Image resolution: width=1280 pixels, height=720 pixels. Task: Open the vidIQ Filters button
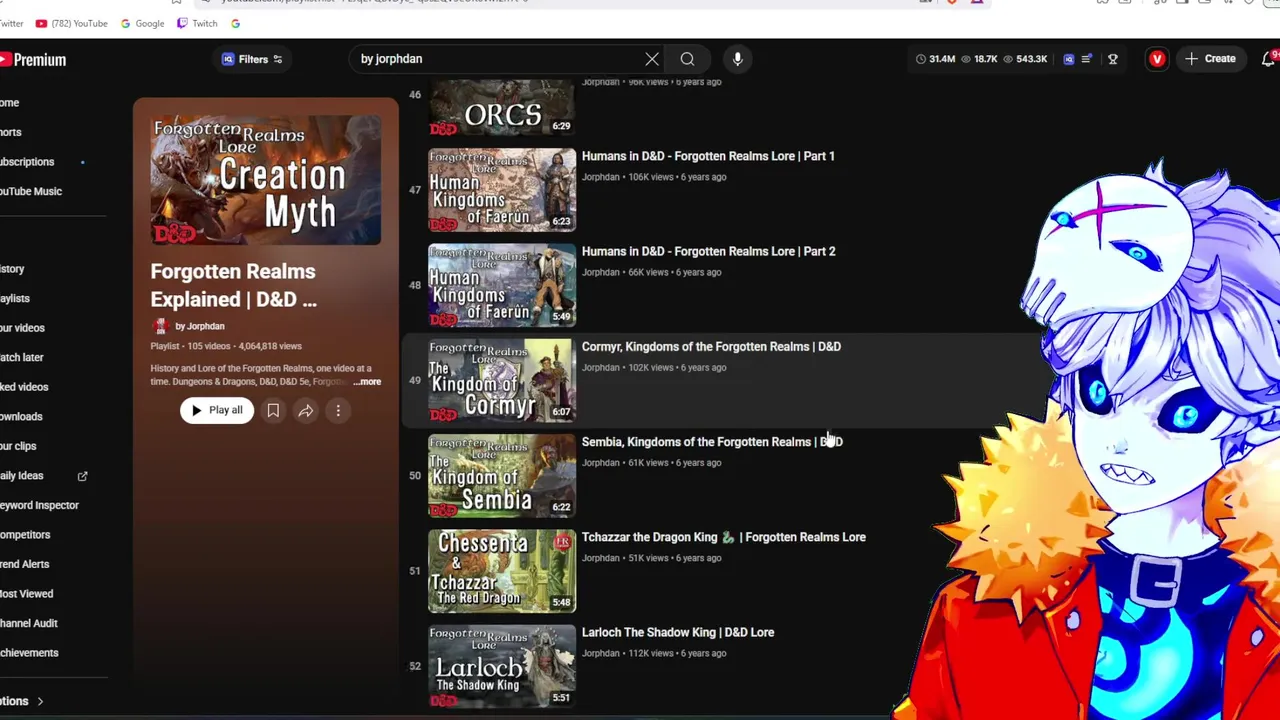(252, 59)
